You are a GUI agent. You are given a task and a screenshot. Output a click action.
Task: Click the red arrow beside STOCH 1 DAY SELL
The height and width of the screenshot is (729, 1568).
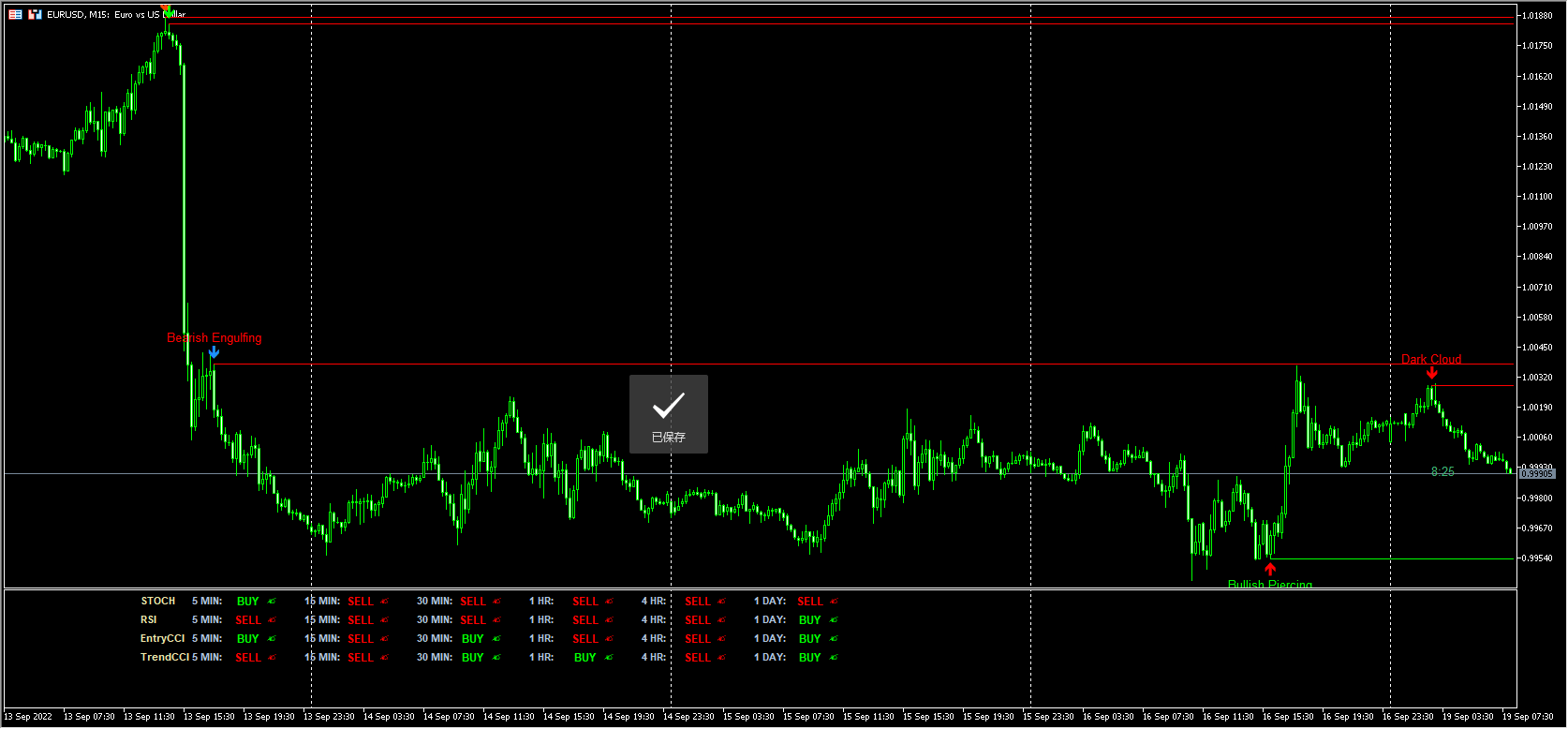834,602
